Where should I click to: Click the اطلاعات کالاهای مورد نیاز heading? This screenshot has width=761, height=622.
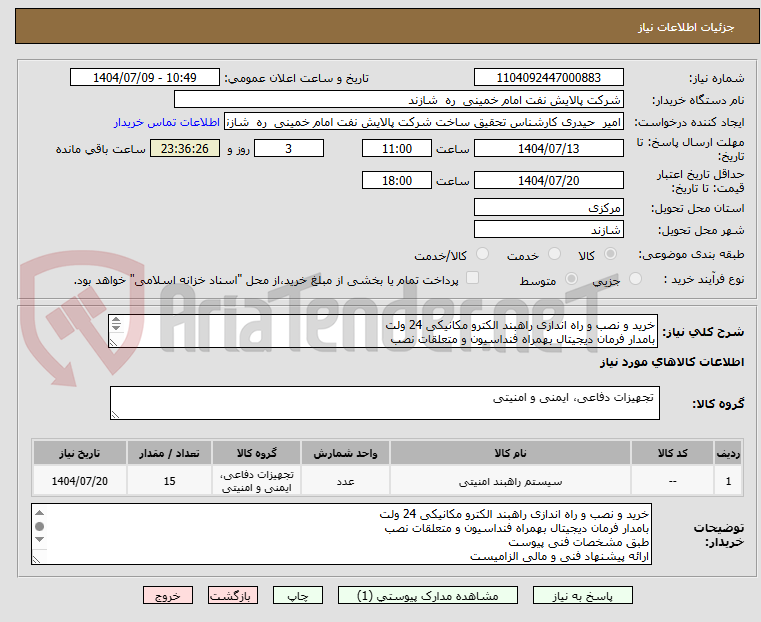672,362
